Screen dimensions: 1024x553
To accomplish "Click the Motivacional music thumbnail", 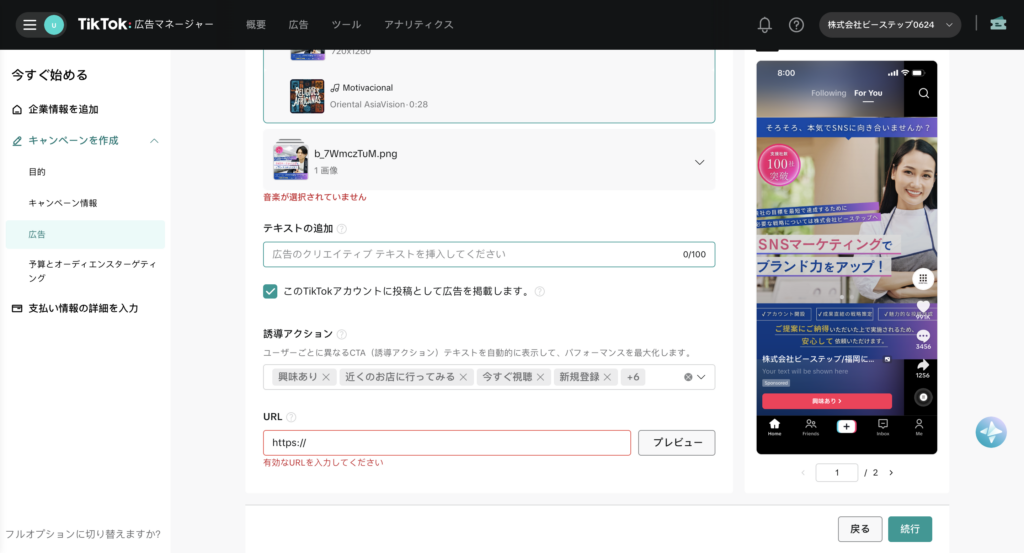I will click(307, 96).
